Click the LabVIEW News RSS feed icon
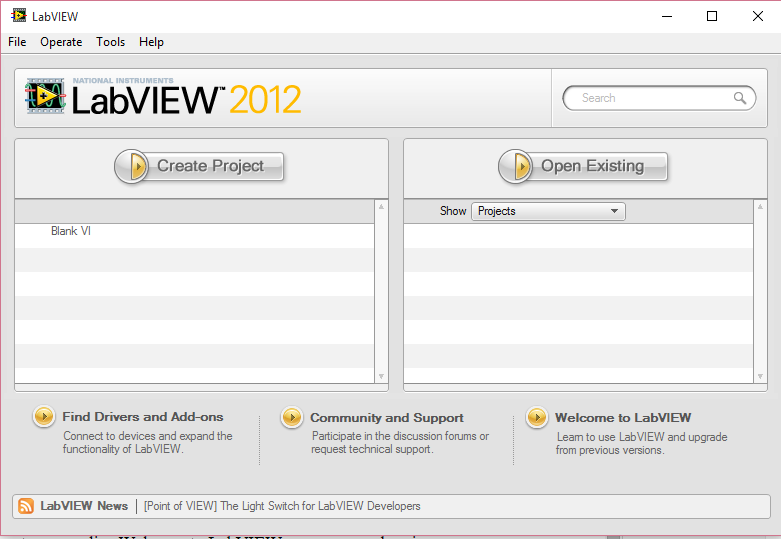This screenshot has height=539, width=781. [x=26, y=506]
